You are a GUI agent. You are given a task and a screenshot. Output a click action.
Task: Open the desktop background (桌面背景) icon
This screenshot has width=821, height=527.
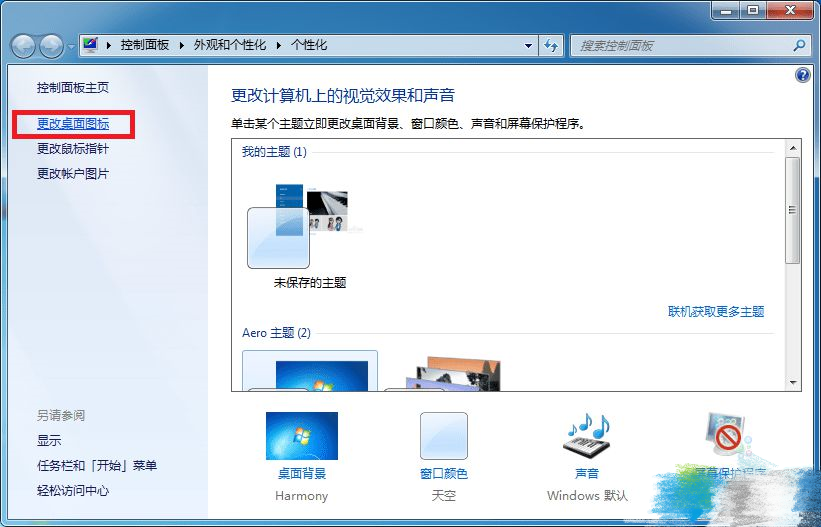click(301, 436)
